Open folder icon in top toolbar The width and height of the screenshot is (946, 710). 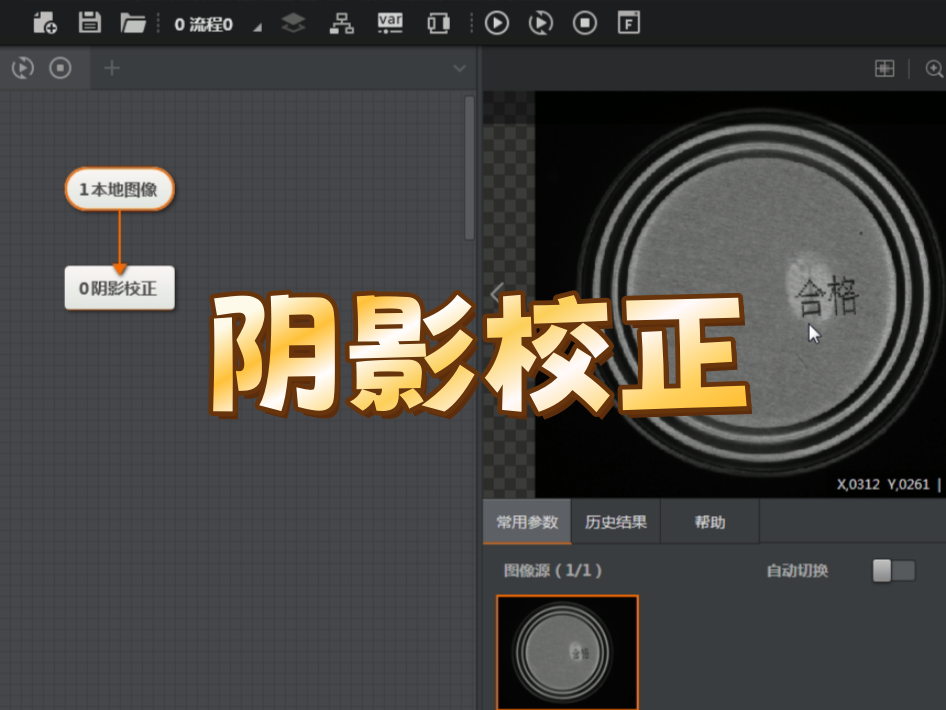[133, 23]
